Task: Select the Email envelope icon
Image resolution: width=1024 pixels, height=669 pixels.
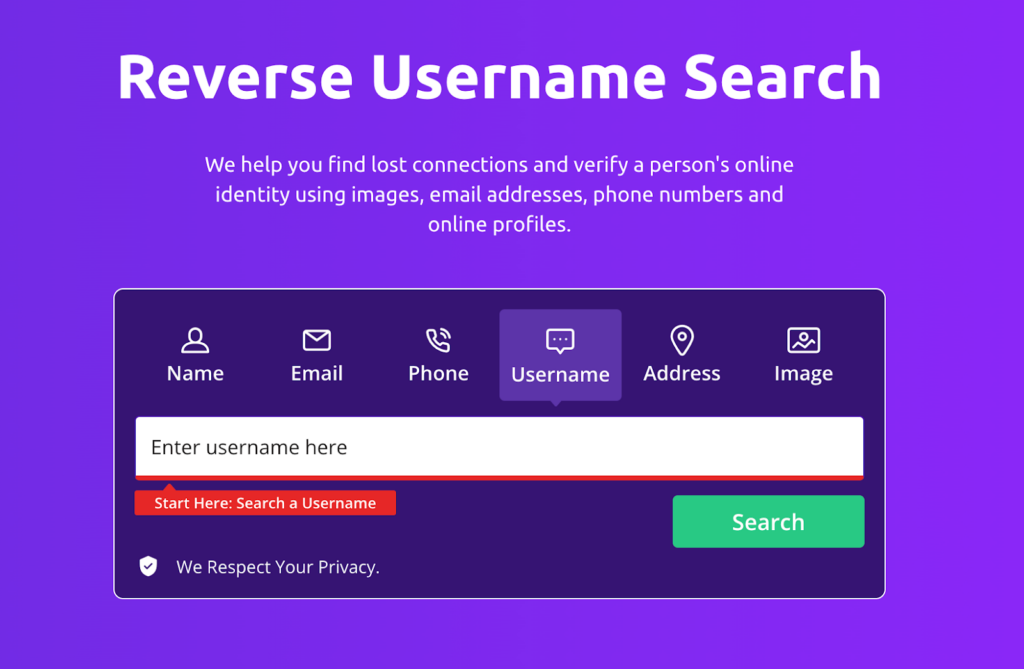Action: (x=317, y=340)
